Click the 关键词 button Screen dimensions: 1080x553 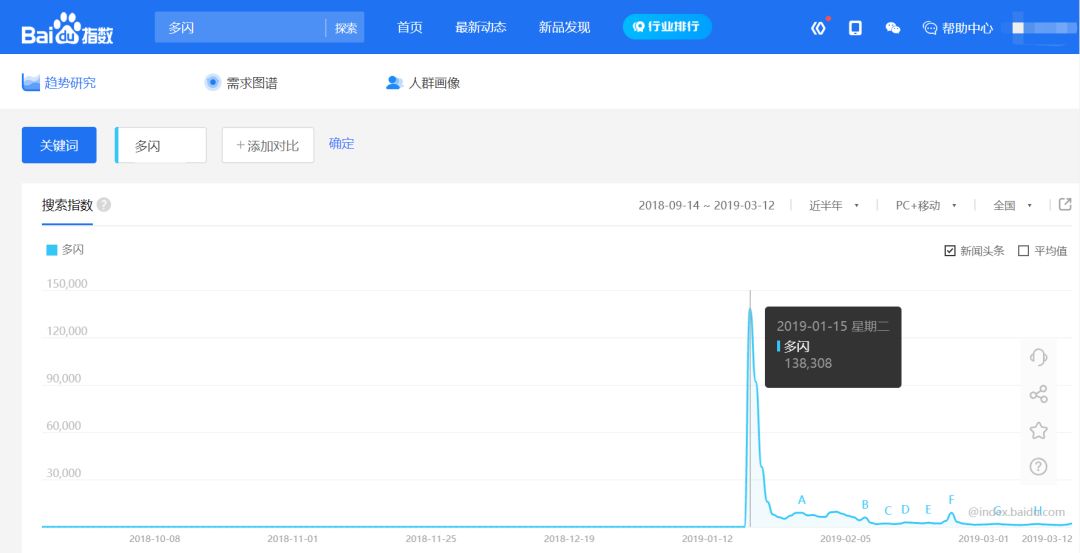(x=59, y=145)
